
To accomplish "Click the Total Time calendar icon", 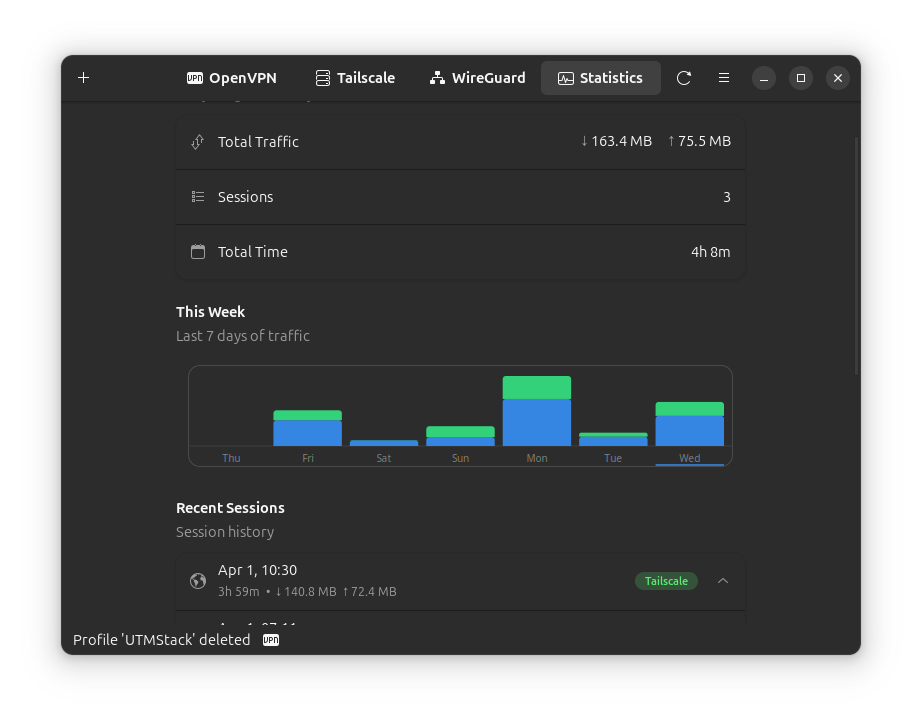I will point(198,252).
